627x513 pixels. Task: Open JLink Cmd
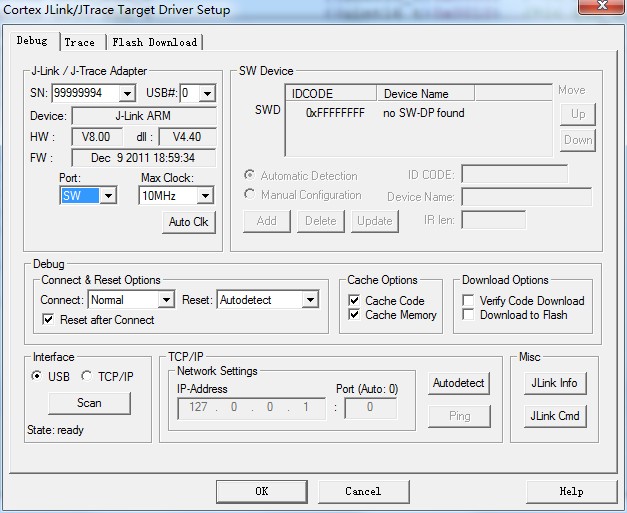[555, 416]
